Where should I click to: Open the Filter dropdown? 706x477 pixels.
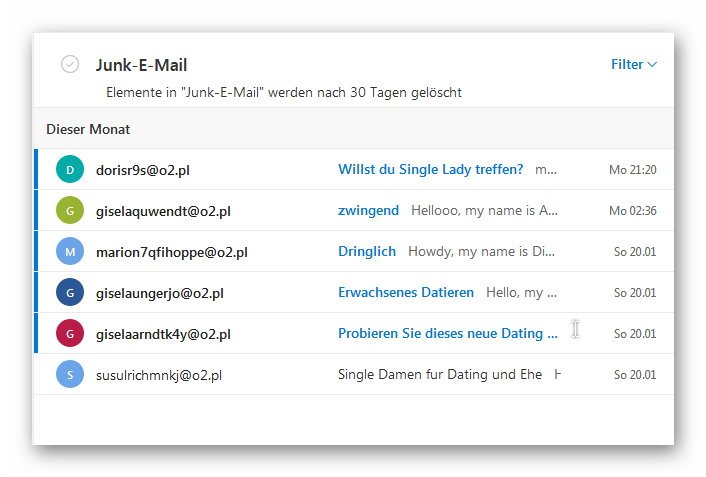tap(634, 64)
